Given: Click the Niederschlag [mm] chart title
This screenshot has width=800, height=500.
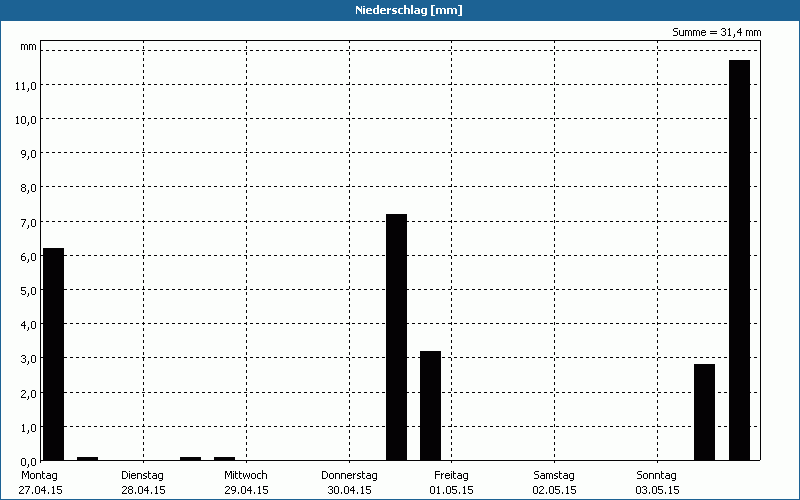Looking at the screenshot, I should tap(409, 10).
